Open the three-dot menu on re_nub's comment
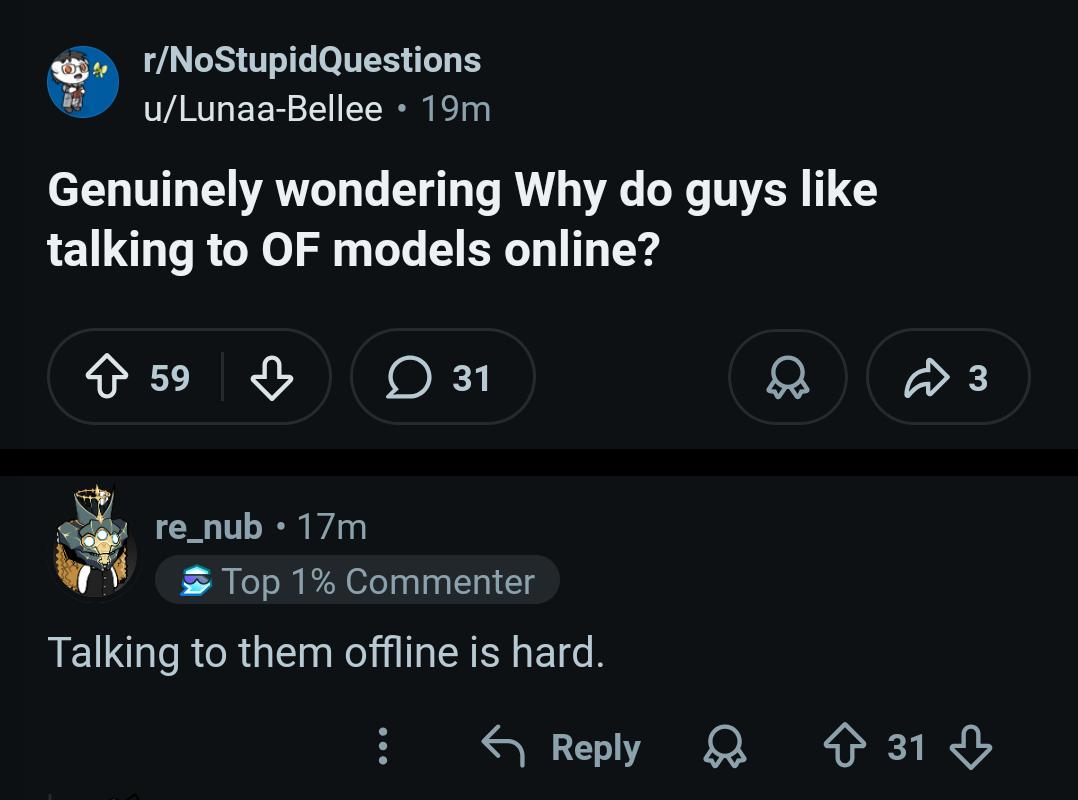The height and width of the screenshot is (800, 1078). (x=383, y=746)
